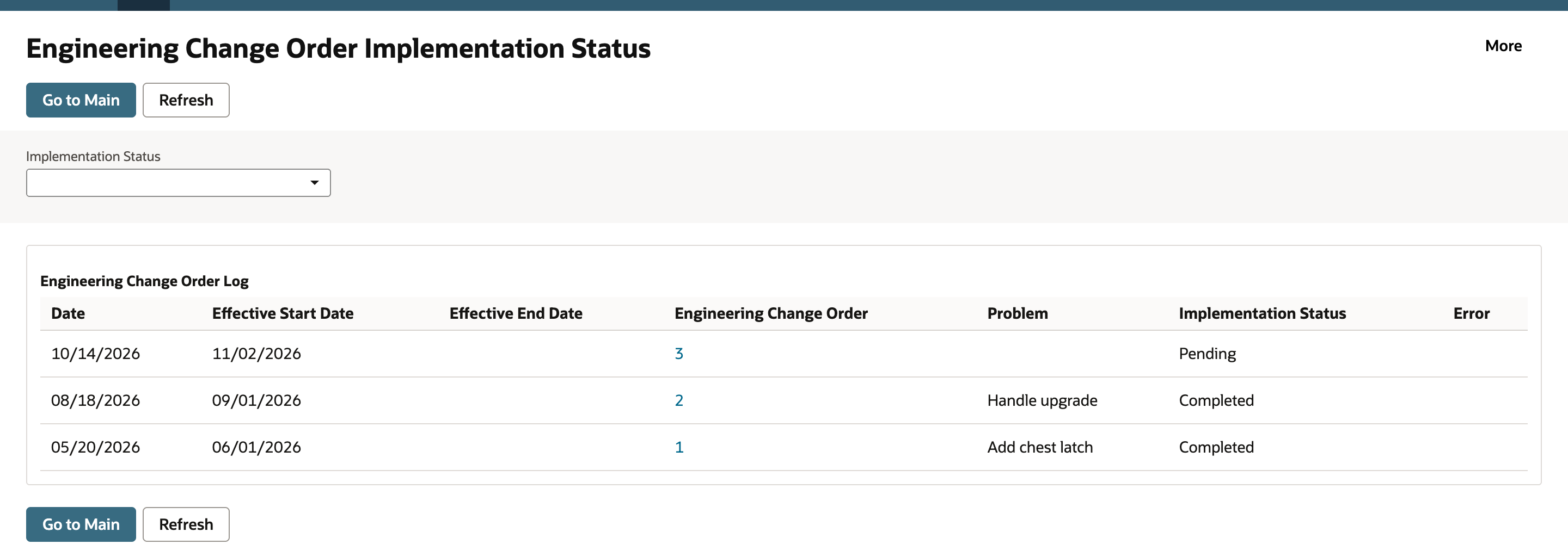Click Completed status in Handle upgrade row
The height and width of the screenshot is (544, 1568).
coord(1216,400)
